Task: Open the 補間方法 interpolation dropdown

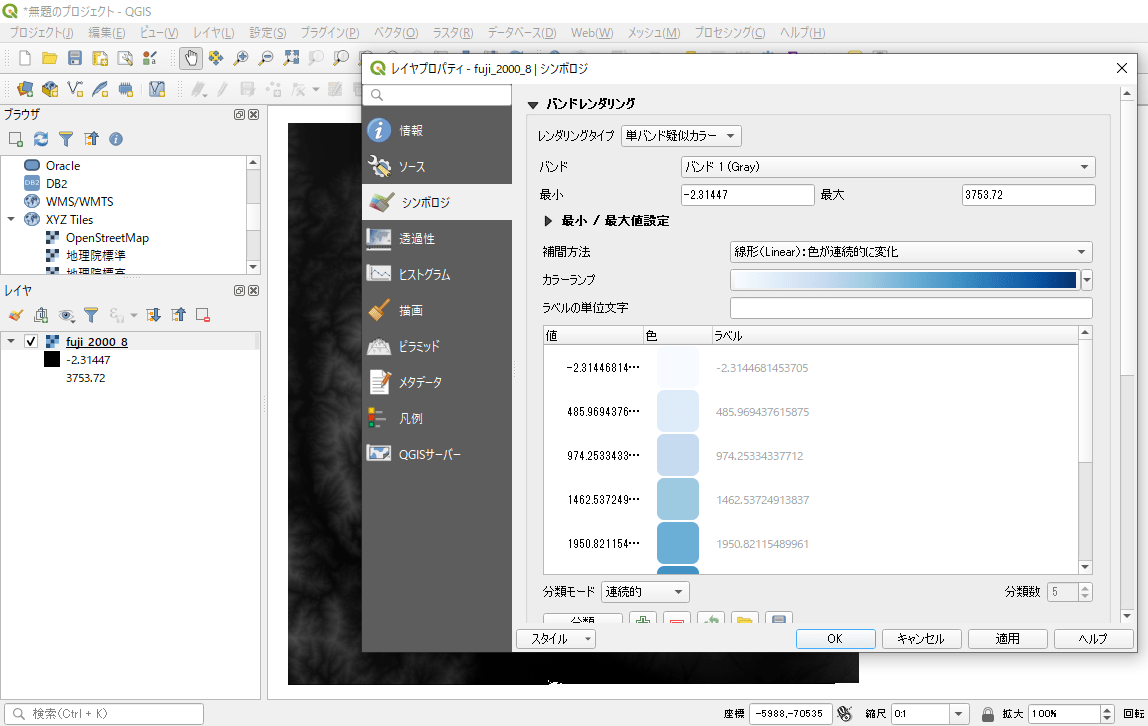Action: point(911,252)
